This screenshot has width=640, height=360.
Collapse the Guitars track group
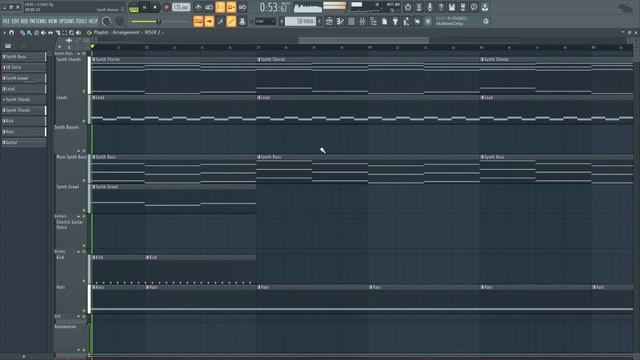pyautogui.click(x=79, y=216)
